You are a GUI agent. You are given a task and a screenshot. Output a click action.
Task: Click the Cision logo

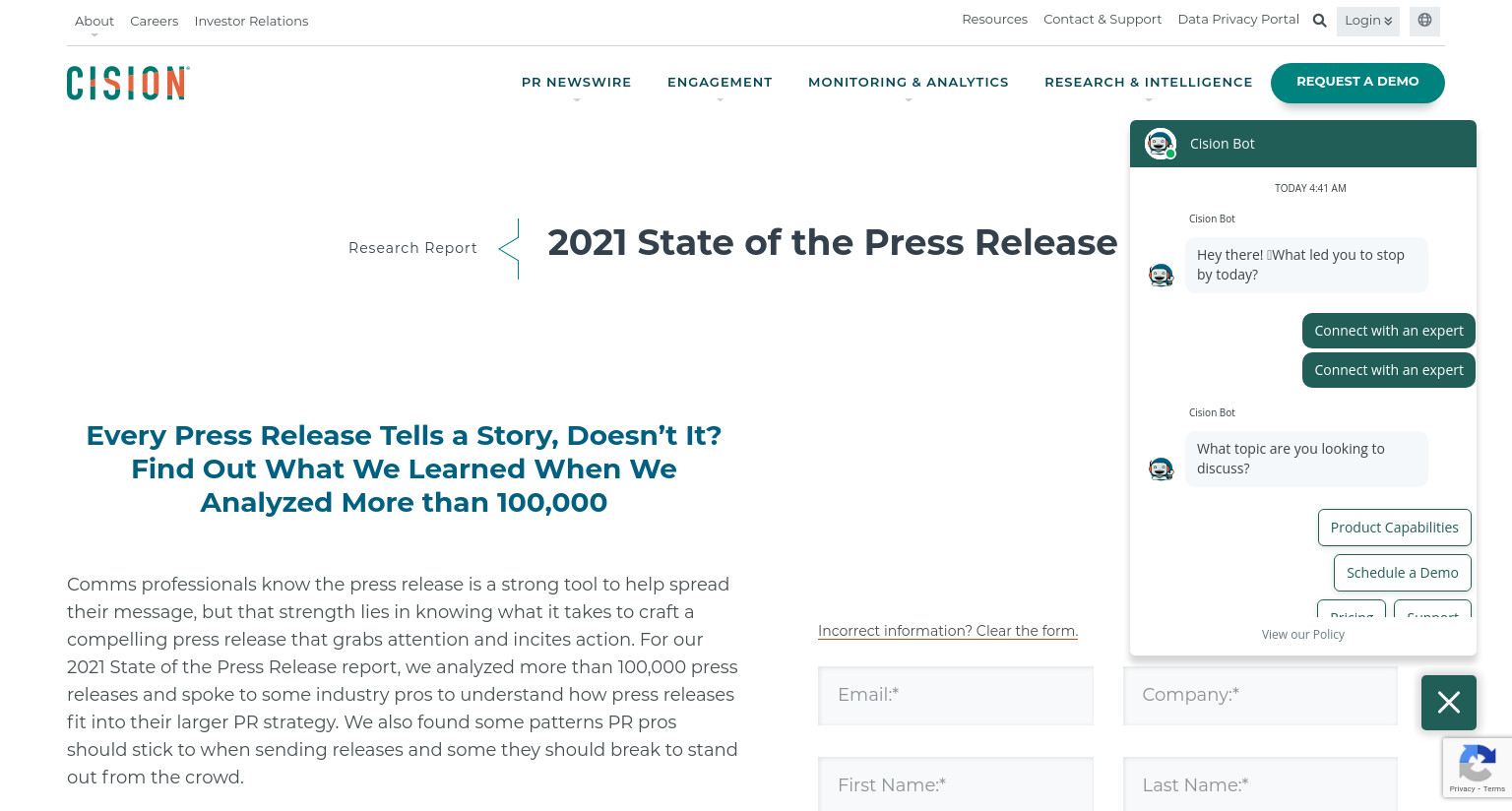click(x=128, y=83)
